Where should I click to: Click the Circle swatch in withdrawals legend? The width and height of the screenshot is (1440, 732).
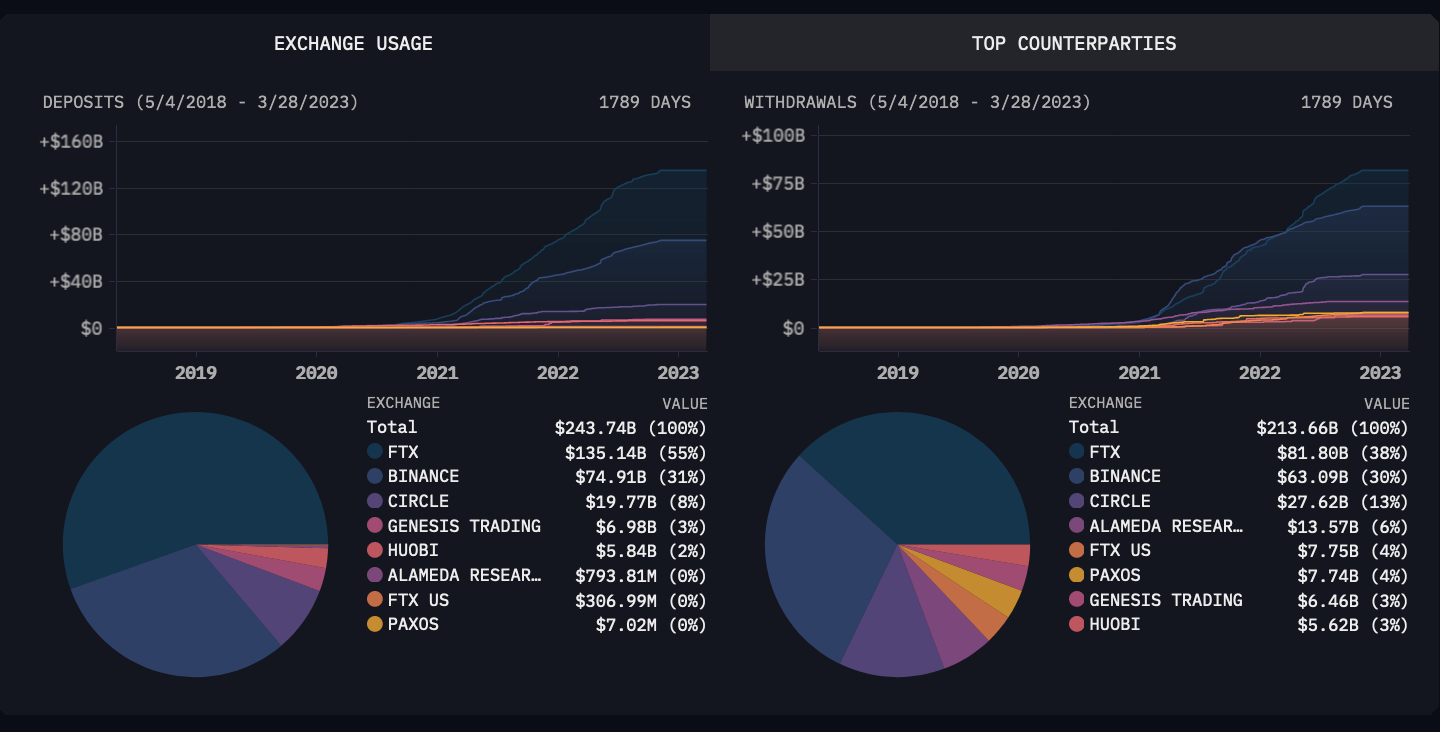coord(1077,501)
